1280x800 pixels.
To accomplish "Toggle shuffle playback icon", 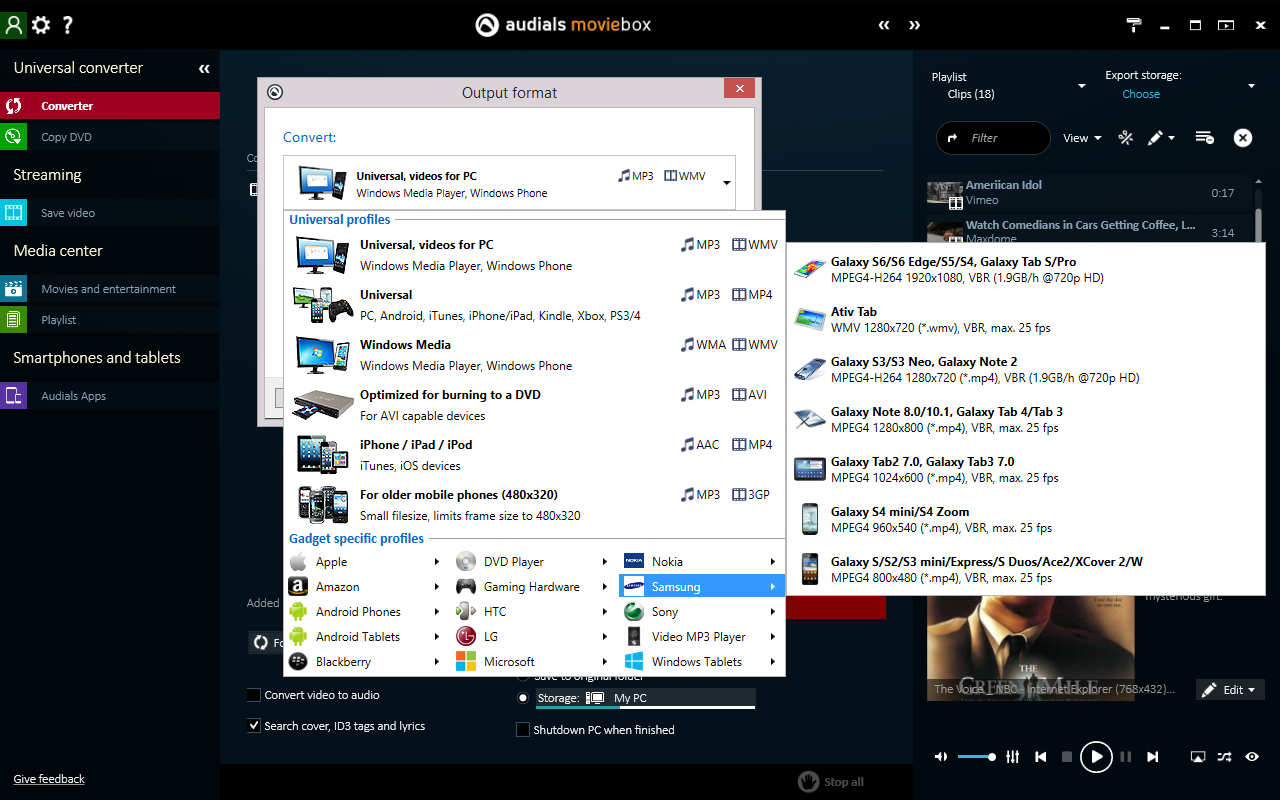I will tap(1224, 757).
